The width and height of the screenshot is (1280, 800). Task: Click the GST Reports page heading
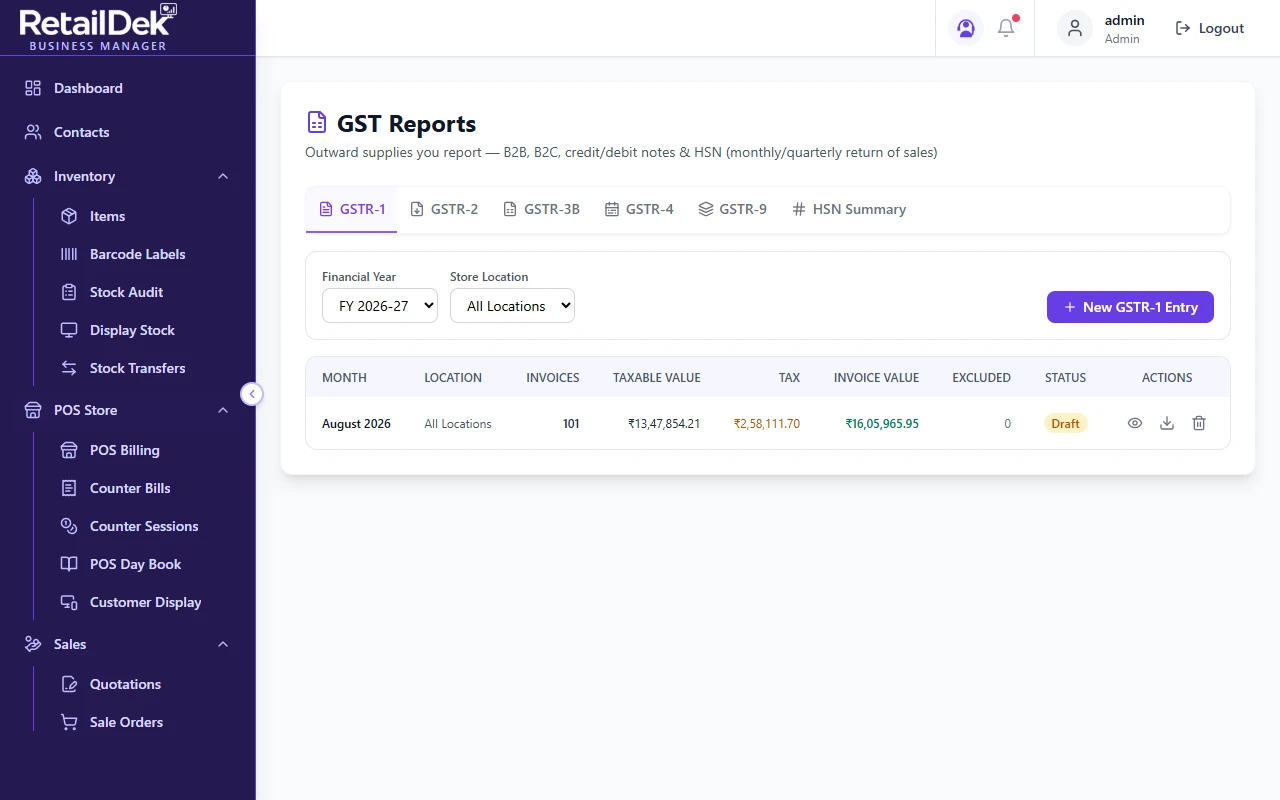coord(406,123)
